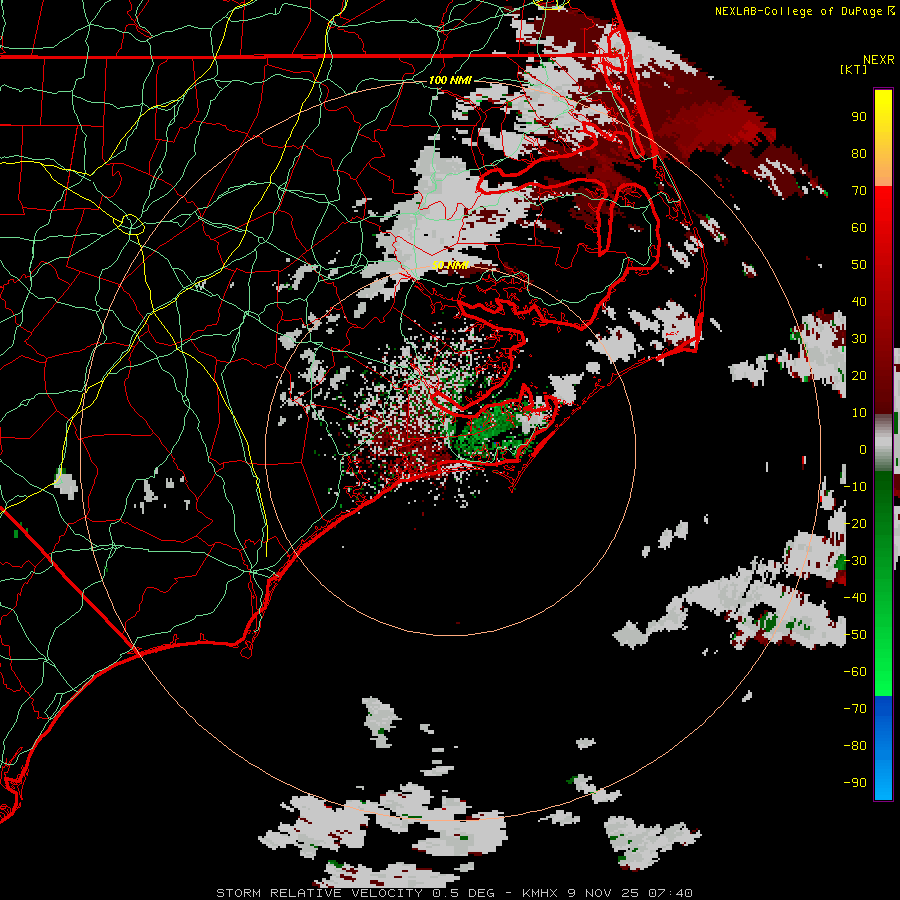Click the -30 value on velocity scale
Viewport: 900px width, 900px height.
855,561
